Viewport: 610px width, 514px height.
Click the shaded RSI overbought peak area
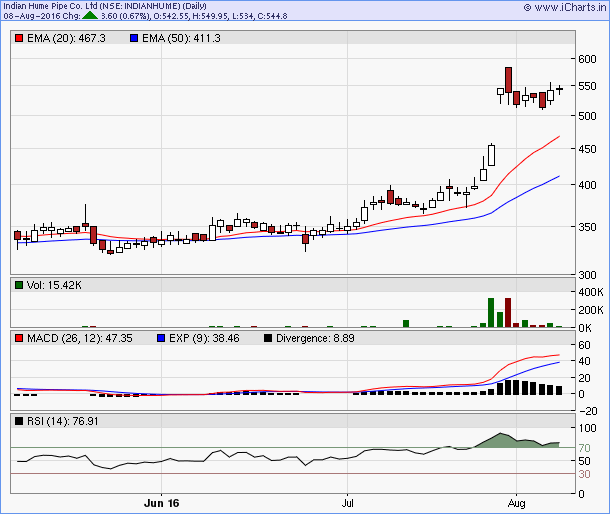tap(515, 441)
